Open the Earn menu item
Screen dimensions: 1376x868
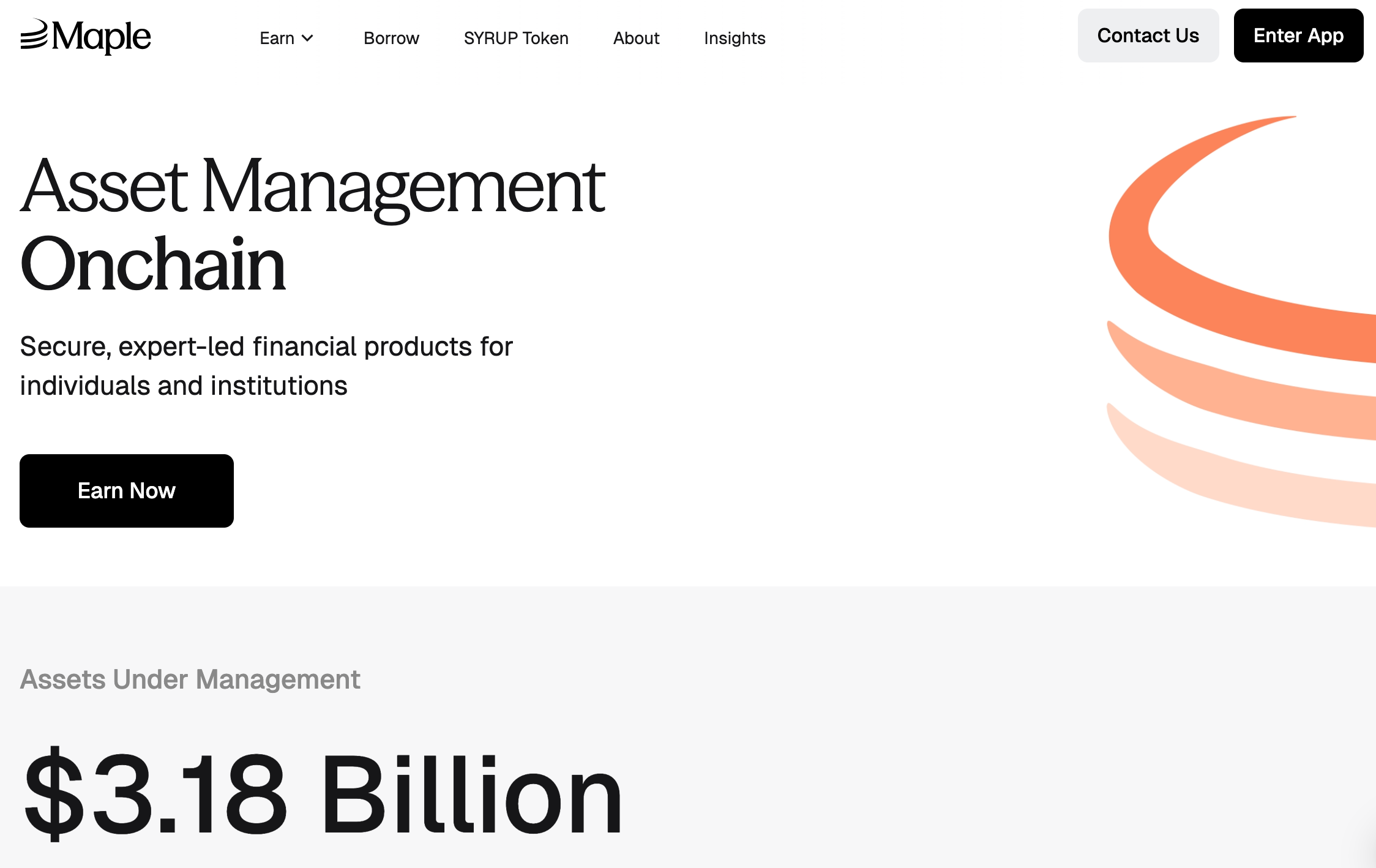[277, 38]
